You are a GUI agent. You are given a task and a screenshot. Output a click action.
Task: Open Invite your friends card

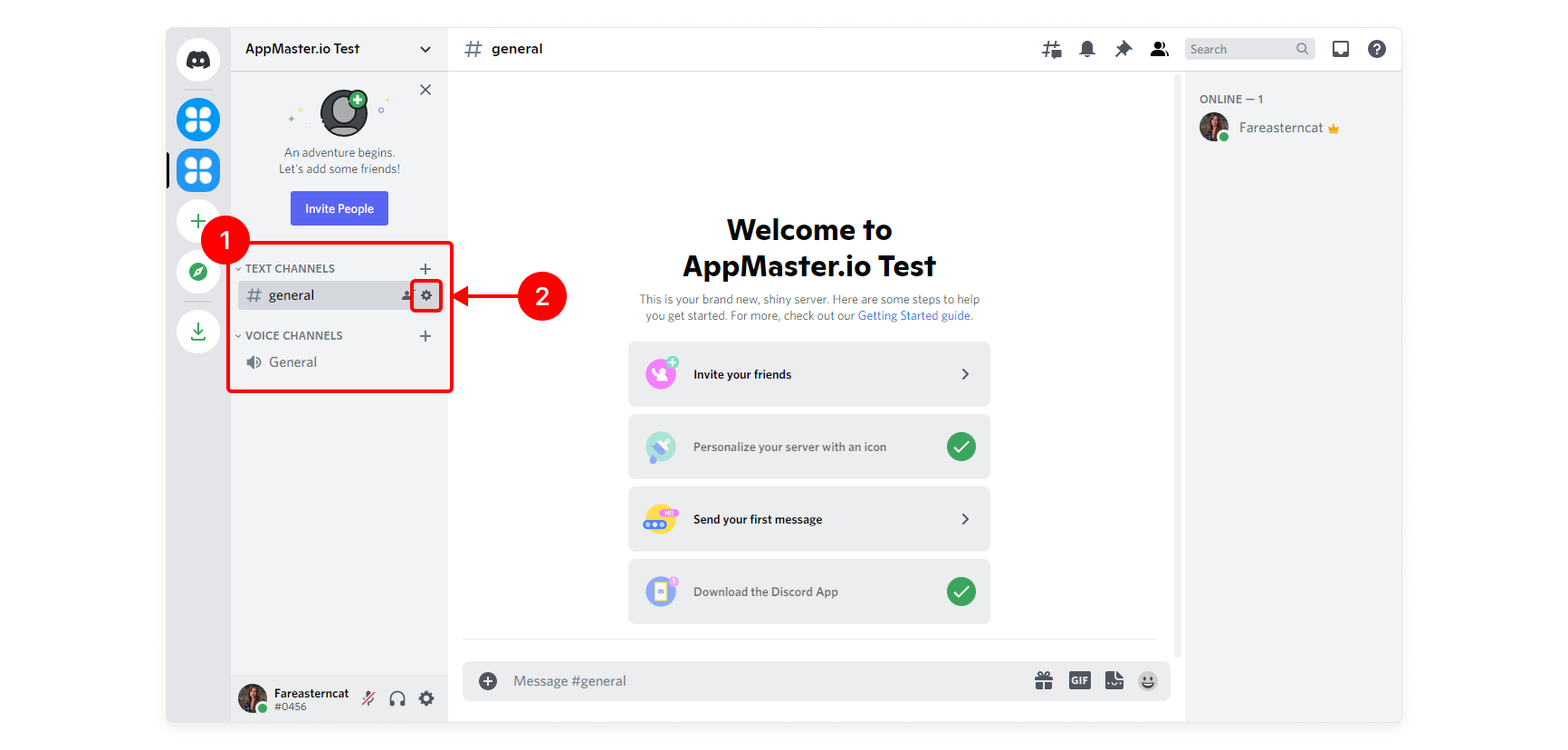tap(809, 374)
